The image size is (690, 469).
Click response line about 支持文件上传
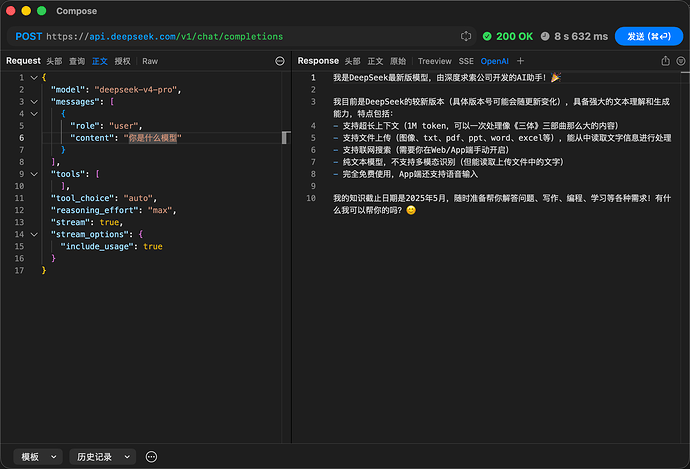[502, 138]
